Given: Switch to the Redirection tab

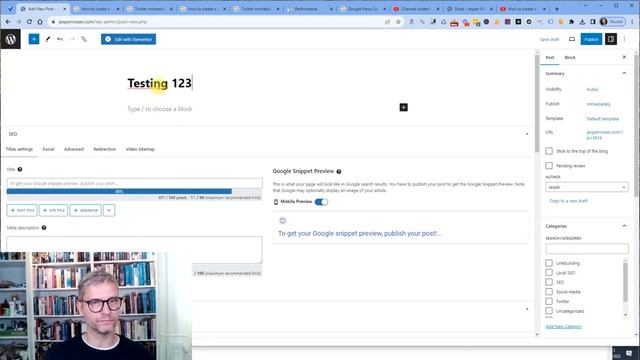Looking at the screenshot, I should (104, 149).
